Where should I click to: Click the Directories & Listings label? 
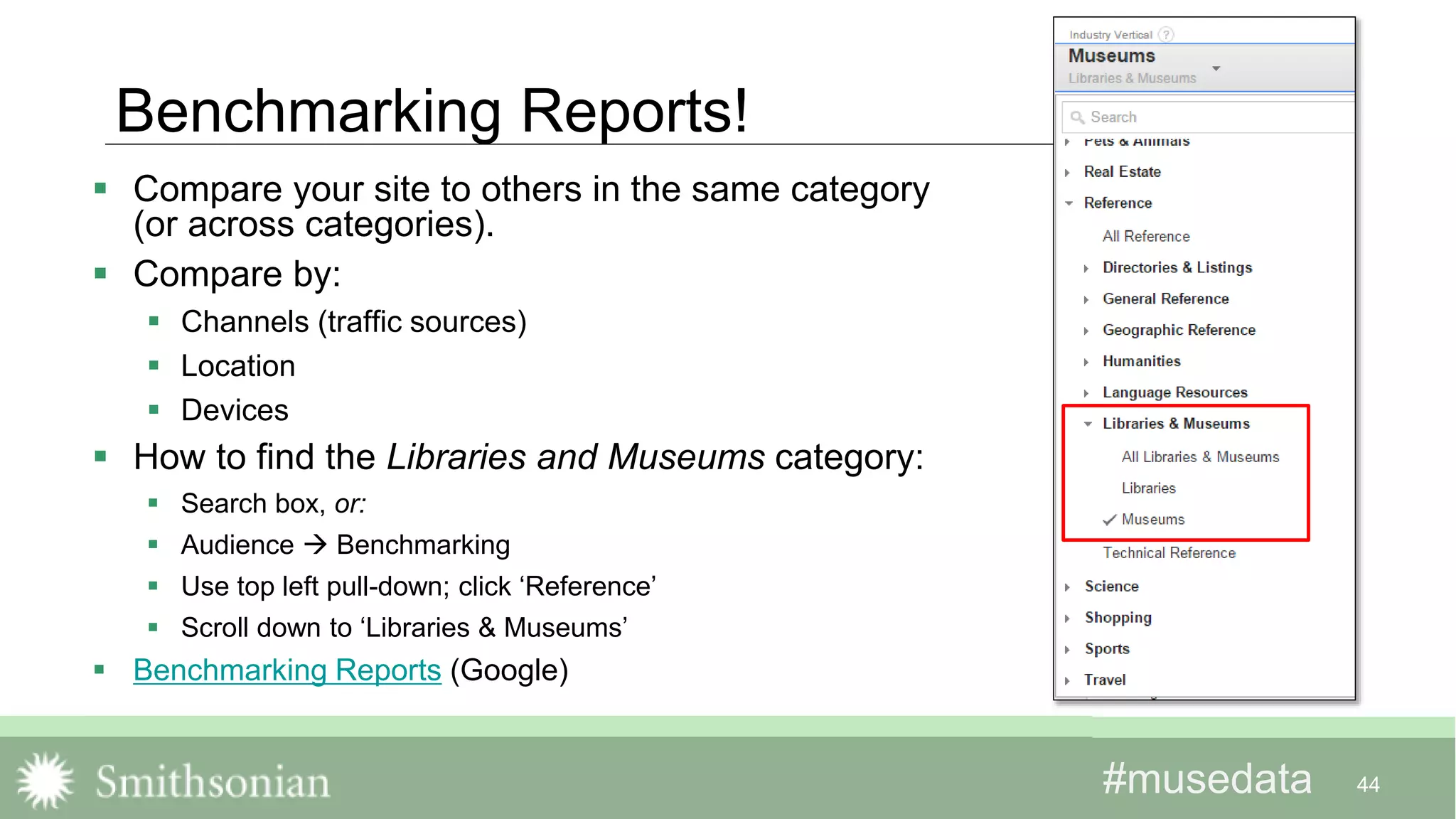(x=1177, y=267)
